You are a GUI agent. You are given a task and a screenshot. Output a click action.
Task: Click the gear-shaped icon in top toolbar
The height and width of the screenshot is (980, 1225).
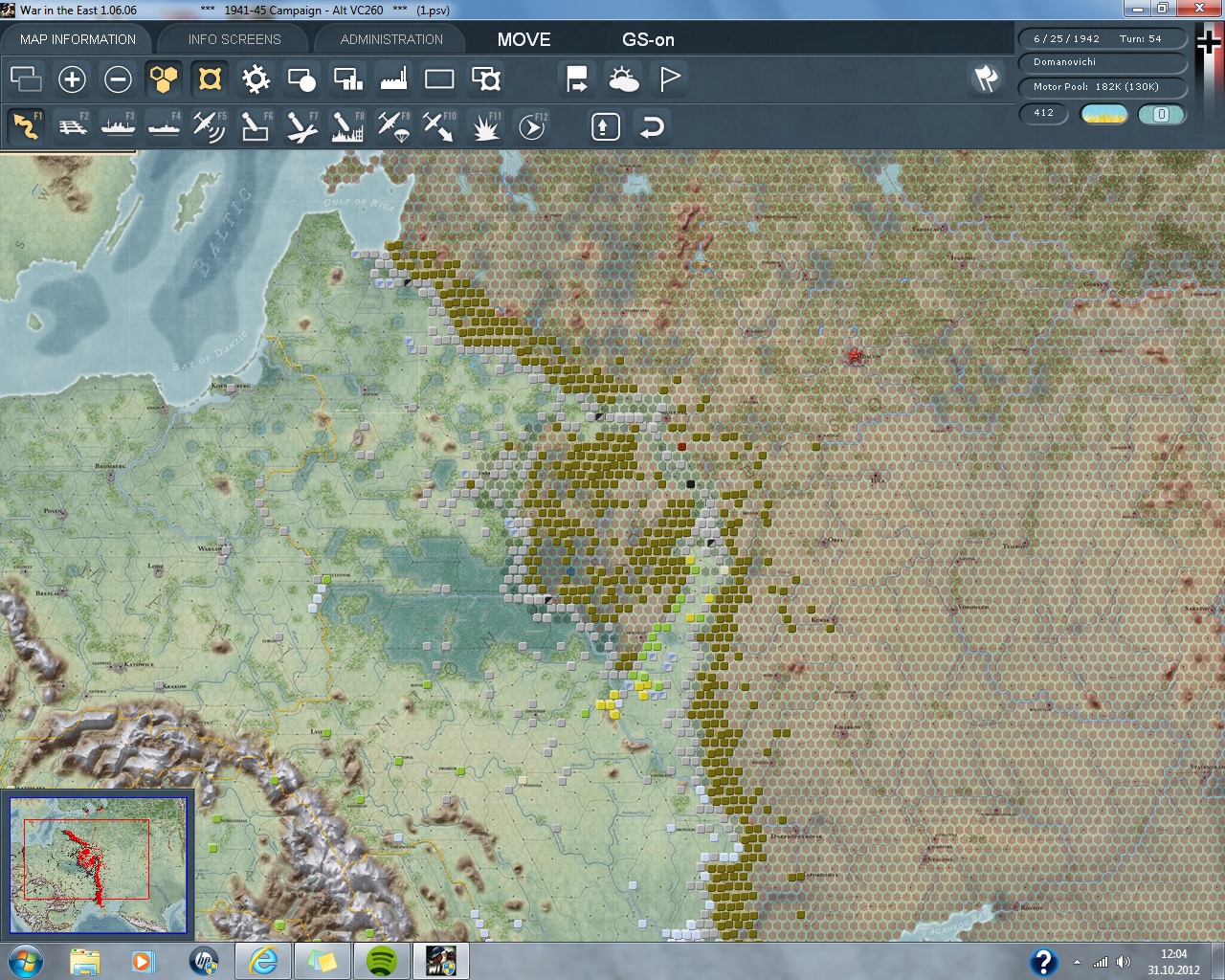click(256, 78)
